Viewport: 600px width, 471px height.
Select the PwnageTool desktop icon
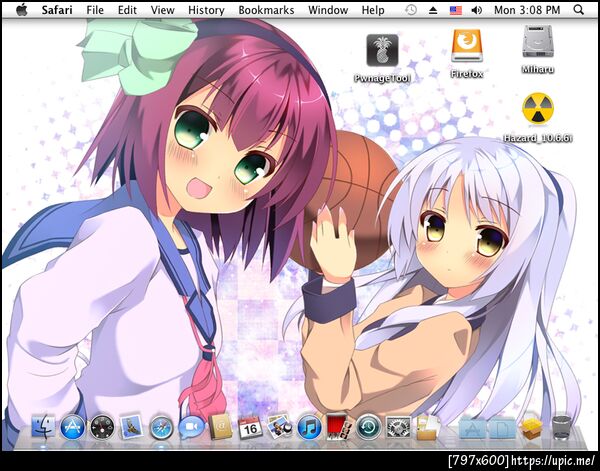(382, 50)
